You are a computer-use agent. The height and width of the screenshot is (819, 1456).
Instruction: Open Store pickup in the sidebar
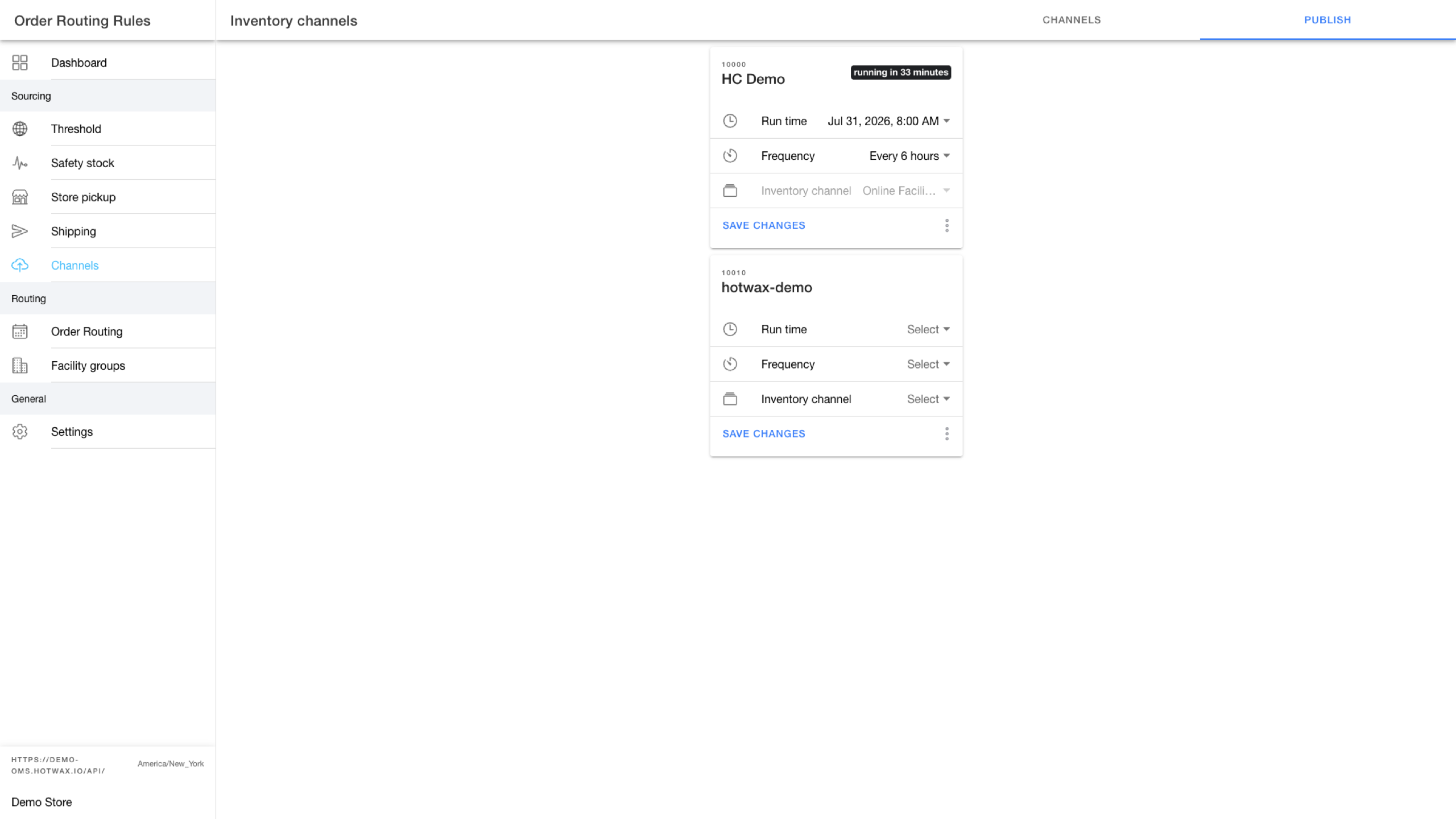[107, 197]
